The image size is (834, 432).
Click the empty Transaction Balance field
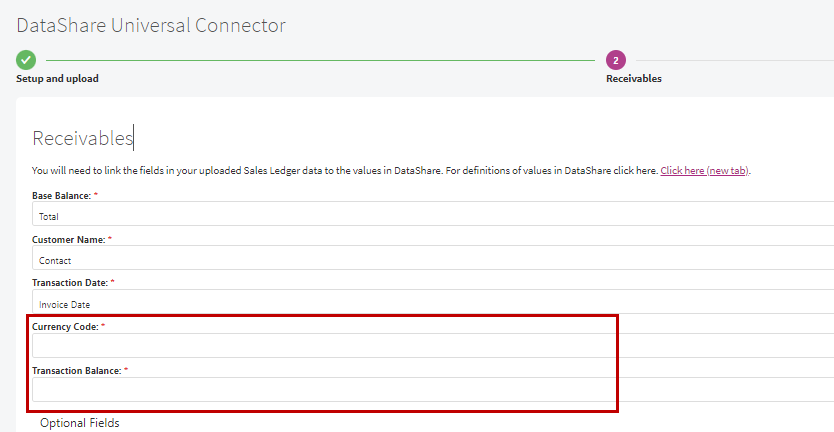[433, 389]
